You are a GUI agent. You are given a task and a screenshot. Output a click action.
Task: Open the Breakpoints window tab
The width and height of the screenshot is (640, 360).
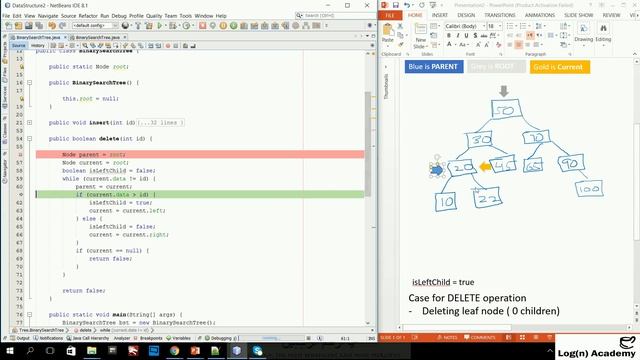(148, 338)
